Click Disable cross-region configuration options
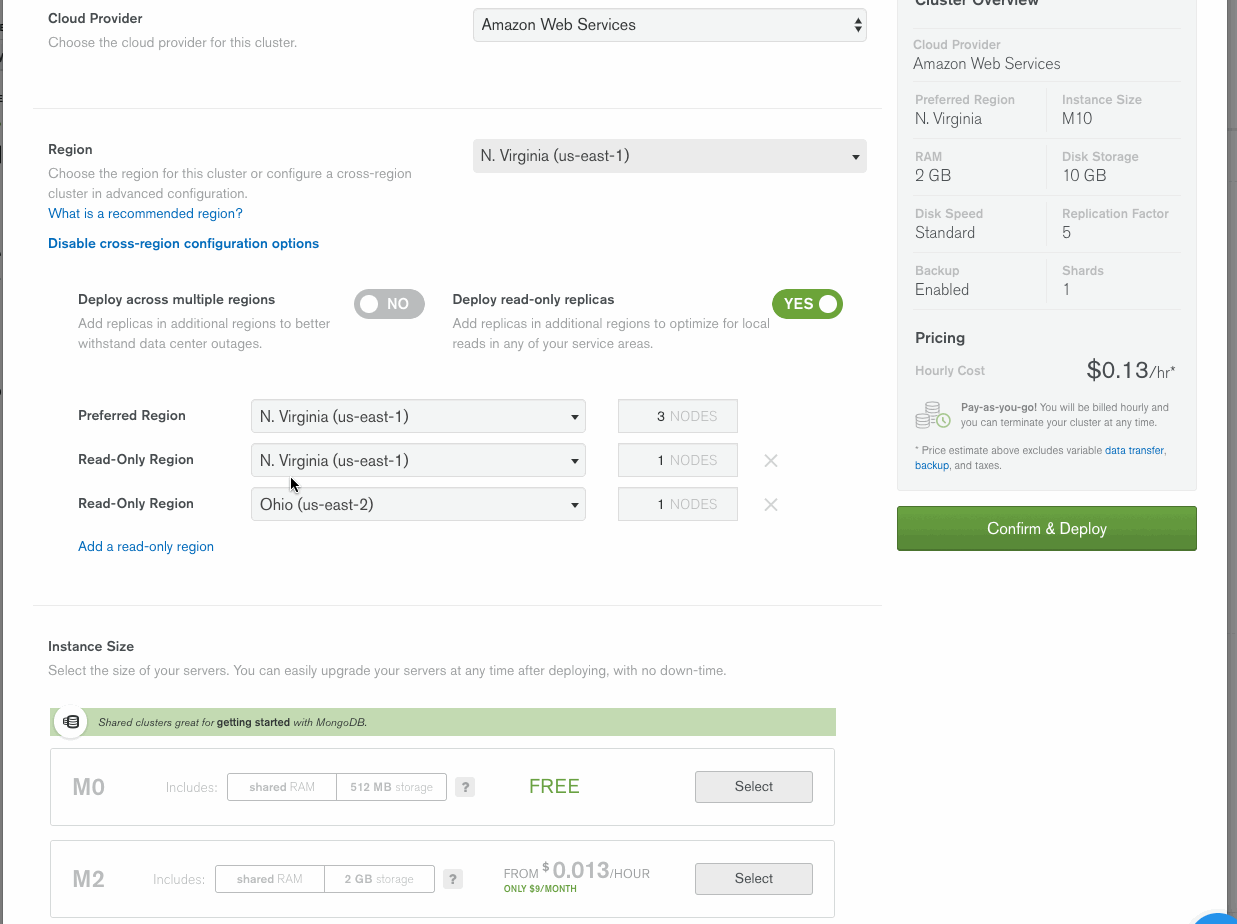This screenshot has width=1237, height=924. point(183,243)
